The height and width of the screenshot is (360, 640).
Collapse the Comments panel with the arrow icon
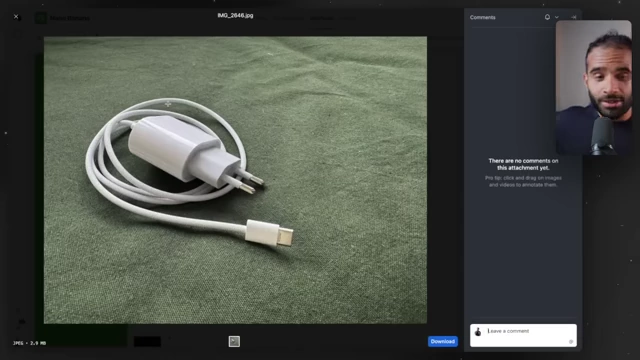tap(573, 17)
